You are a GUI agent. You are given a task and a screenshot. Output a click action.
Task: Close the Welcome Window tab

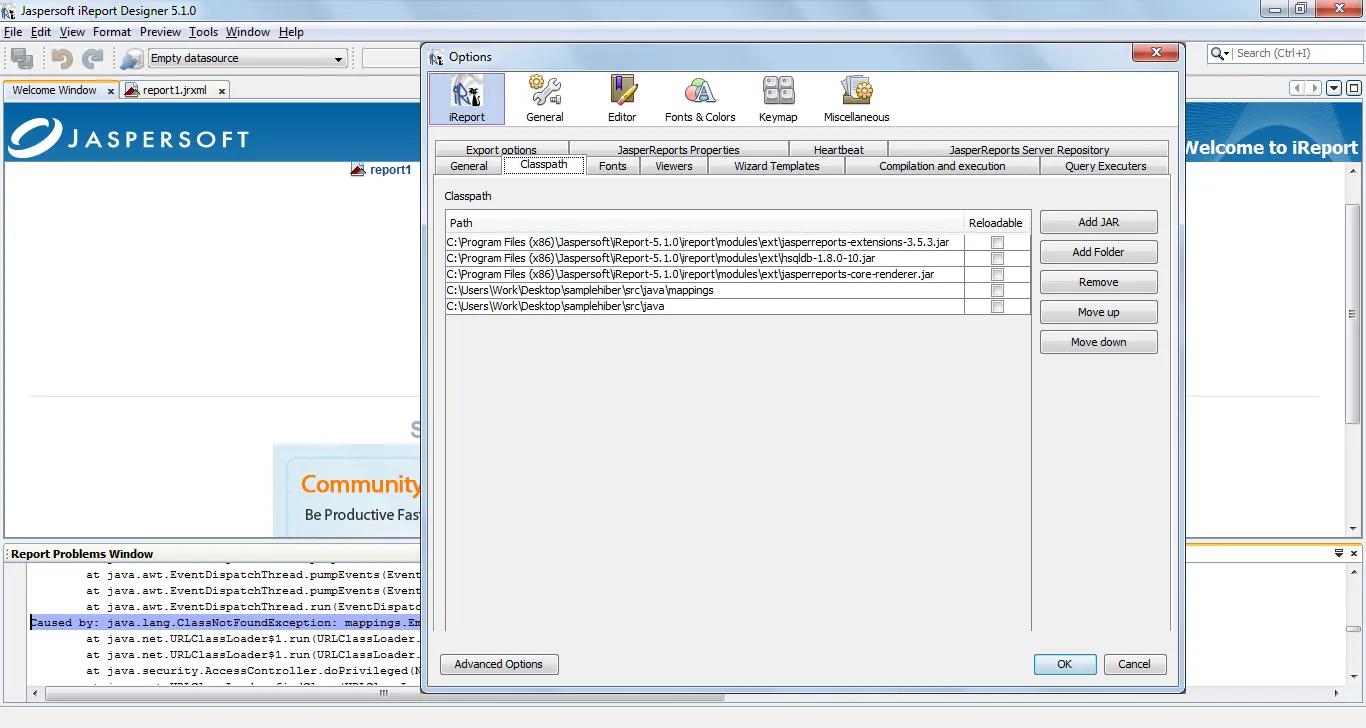click(x=111, y=91)
